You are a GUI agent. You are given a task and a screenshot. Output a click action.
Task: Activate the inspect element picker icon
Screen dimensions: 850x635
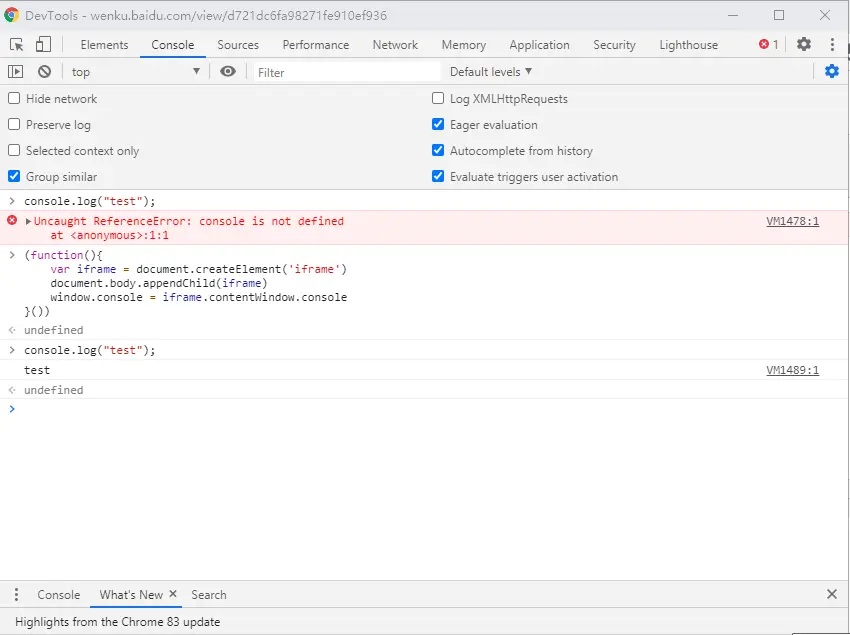17,44
